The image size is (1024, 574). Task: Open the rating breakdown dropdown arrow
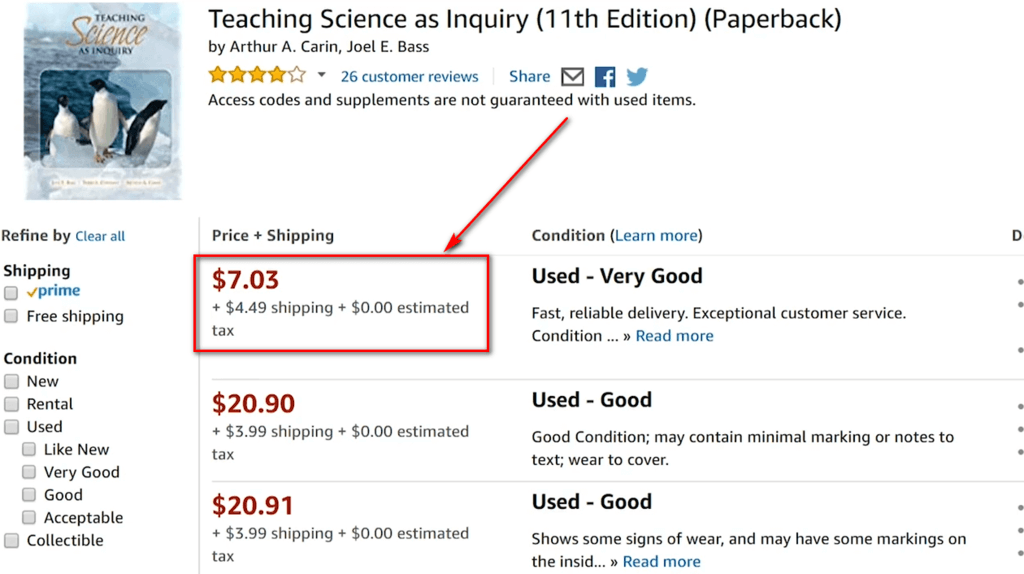(x=321, y=75)
